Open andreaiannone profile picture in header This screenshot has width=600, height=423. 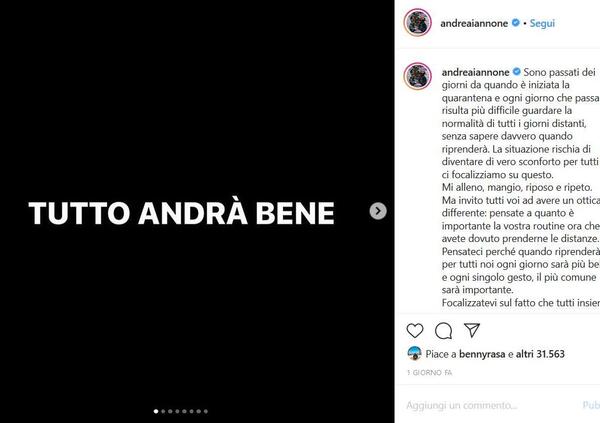[x=417, y=23]
